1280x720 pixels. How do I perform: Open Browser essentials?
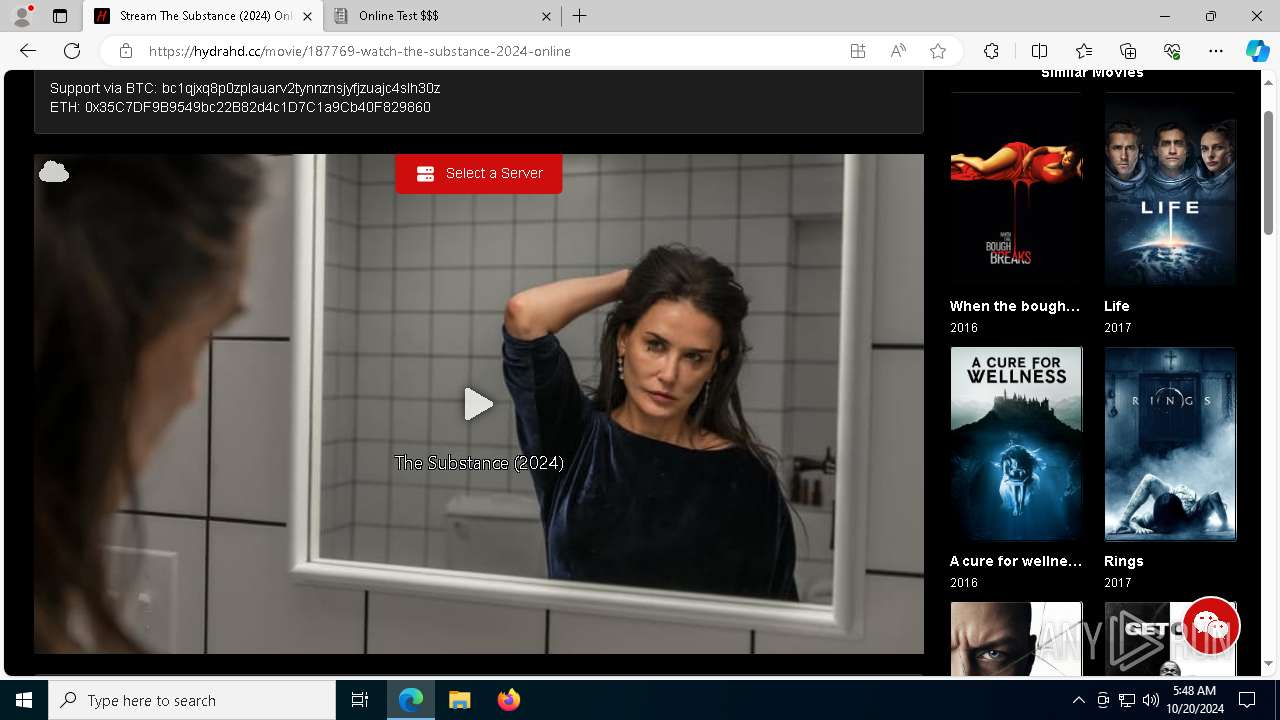coord(1172,51)
